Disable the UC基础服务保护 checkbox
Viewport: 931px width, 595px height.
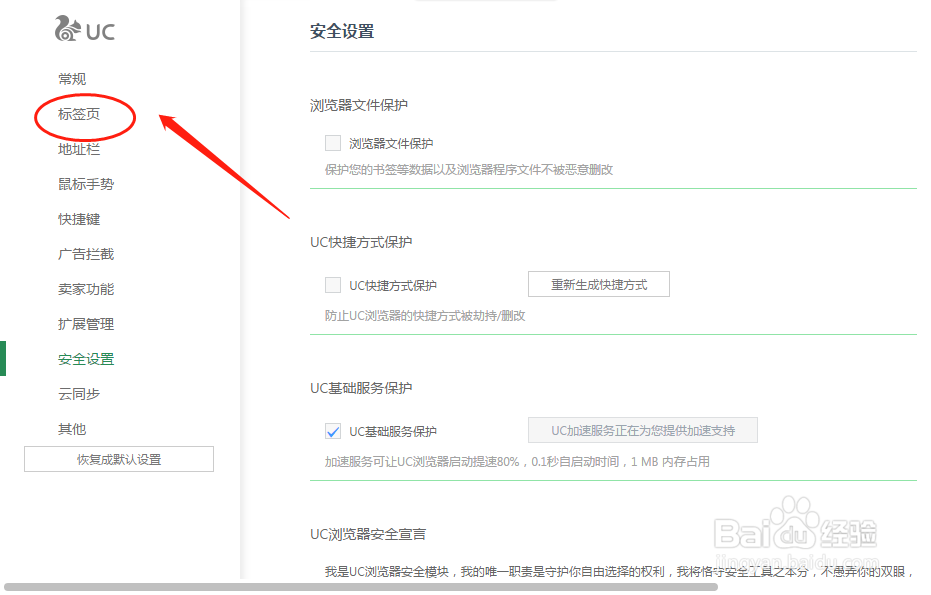coord(332,431)
